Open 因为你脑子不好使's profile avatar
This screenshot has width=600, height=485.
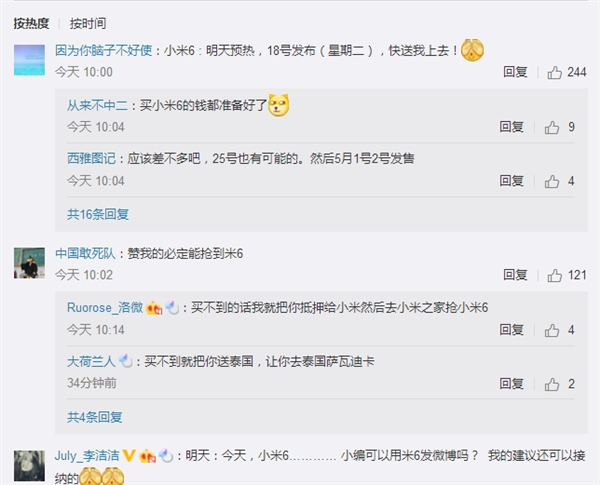click(x=29, y=60)
